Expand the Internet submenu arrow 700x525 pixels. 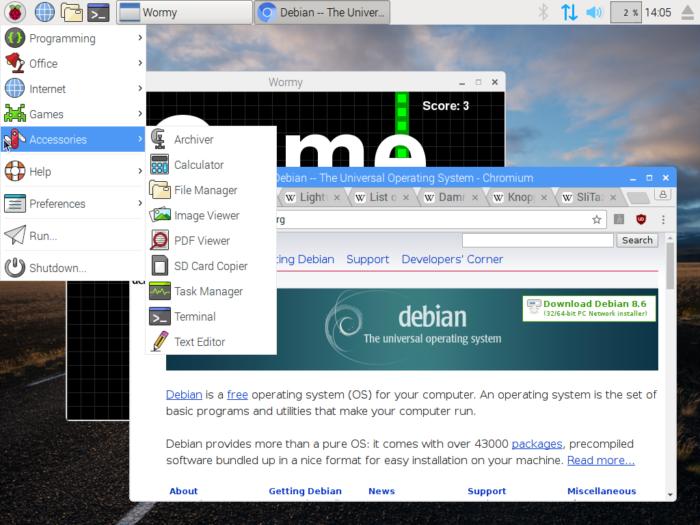click(x=140, y=88)
